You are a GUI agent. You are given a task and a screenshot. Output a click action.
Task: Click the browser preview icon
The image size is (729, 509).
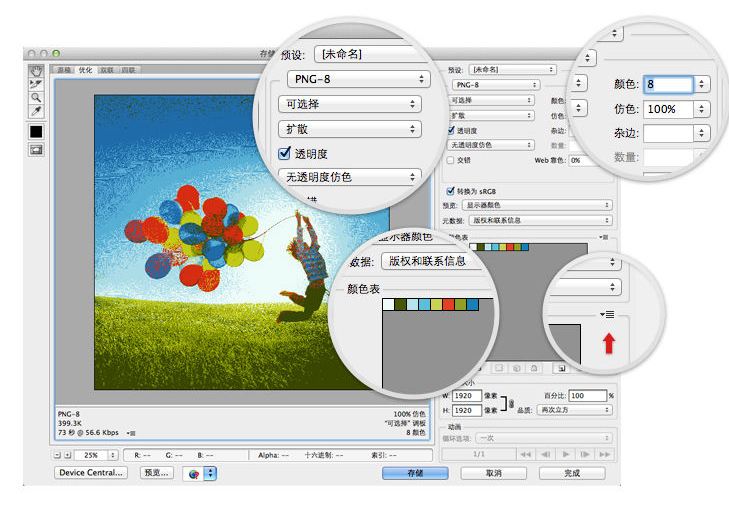(194, 474)
